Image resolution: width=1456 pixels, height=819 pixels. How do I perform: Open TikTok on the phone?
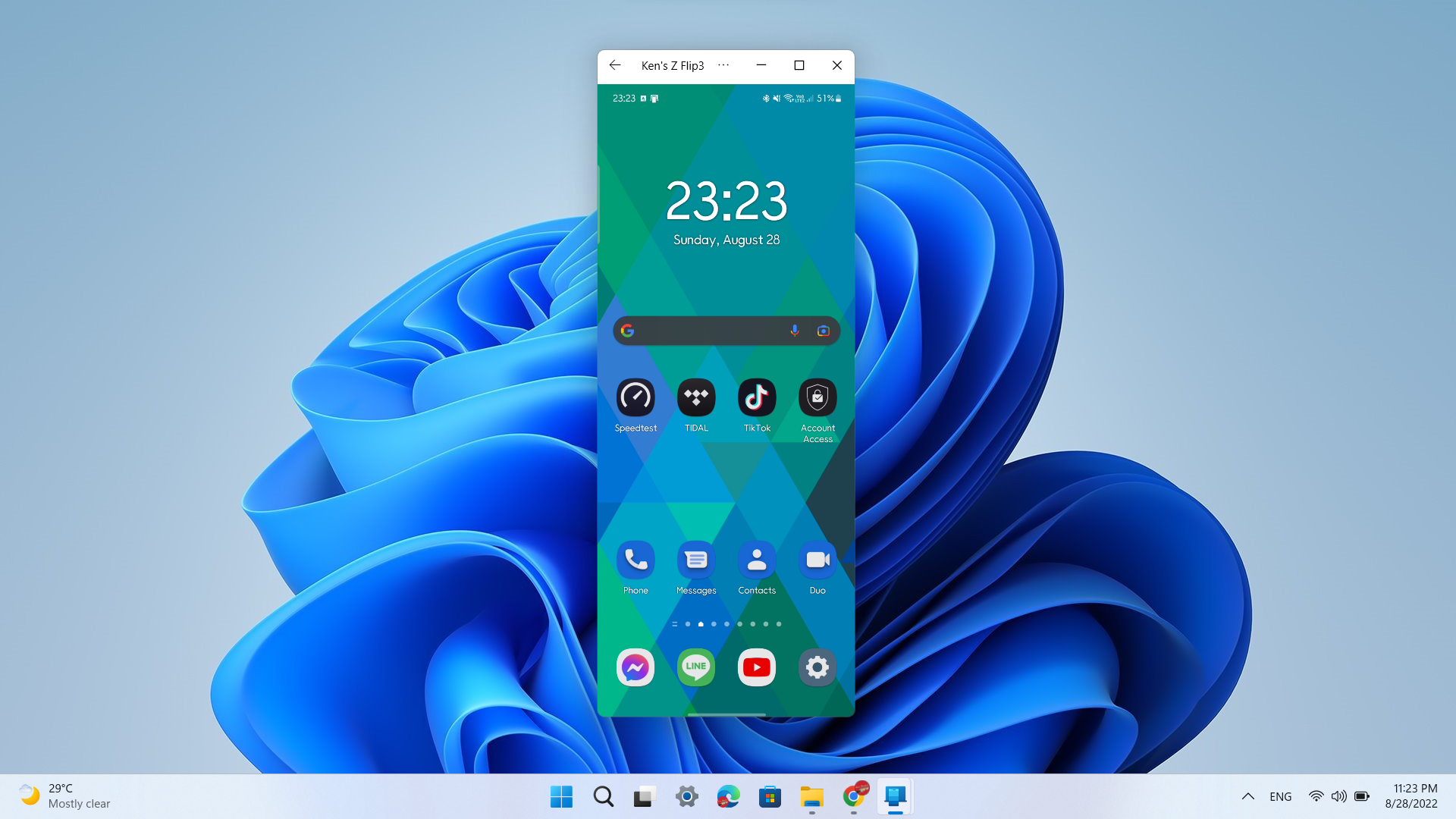[x=756, y=397]
